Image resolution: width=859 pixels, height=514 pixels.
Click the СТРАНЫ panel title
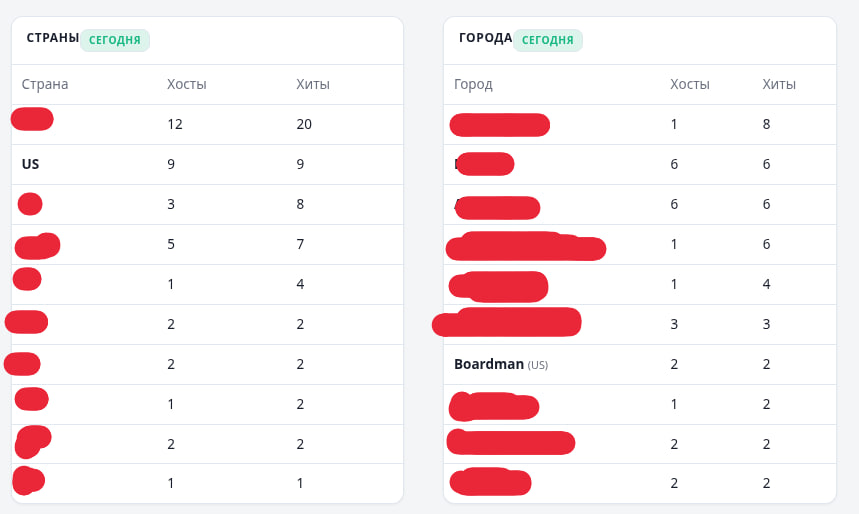(x=53, y=38)
